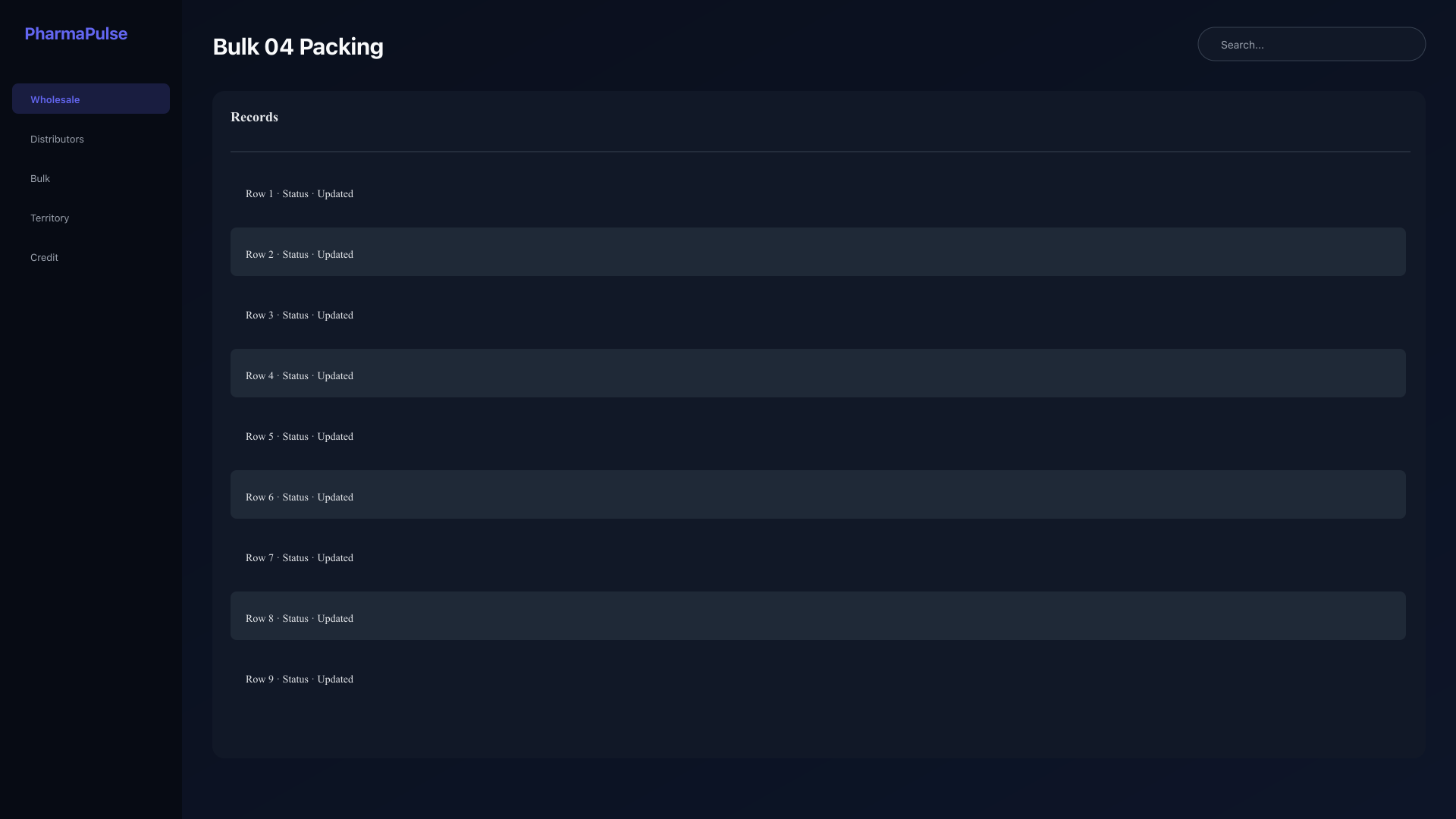Screen dimensions: 1456x819
Task: Select the Row 3 record
Action: (817, 312)
